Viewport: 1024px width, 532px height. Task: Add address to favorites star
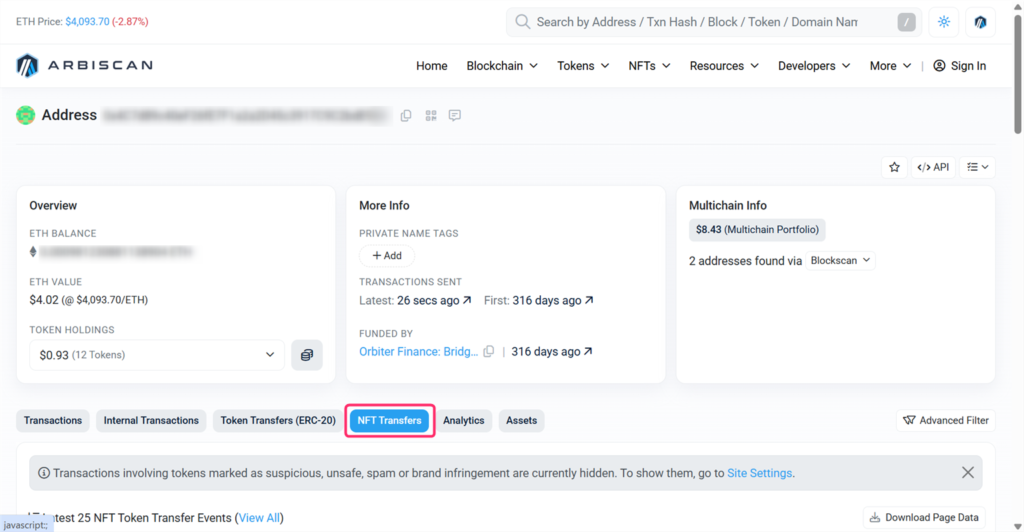(894, 167)
